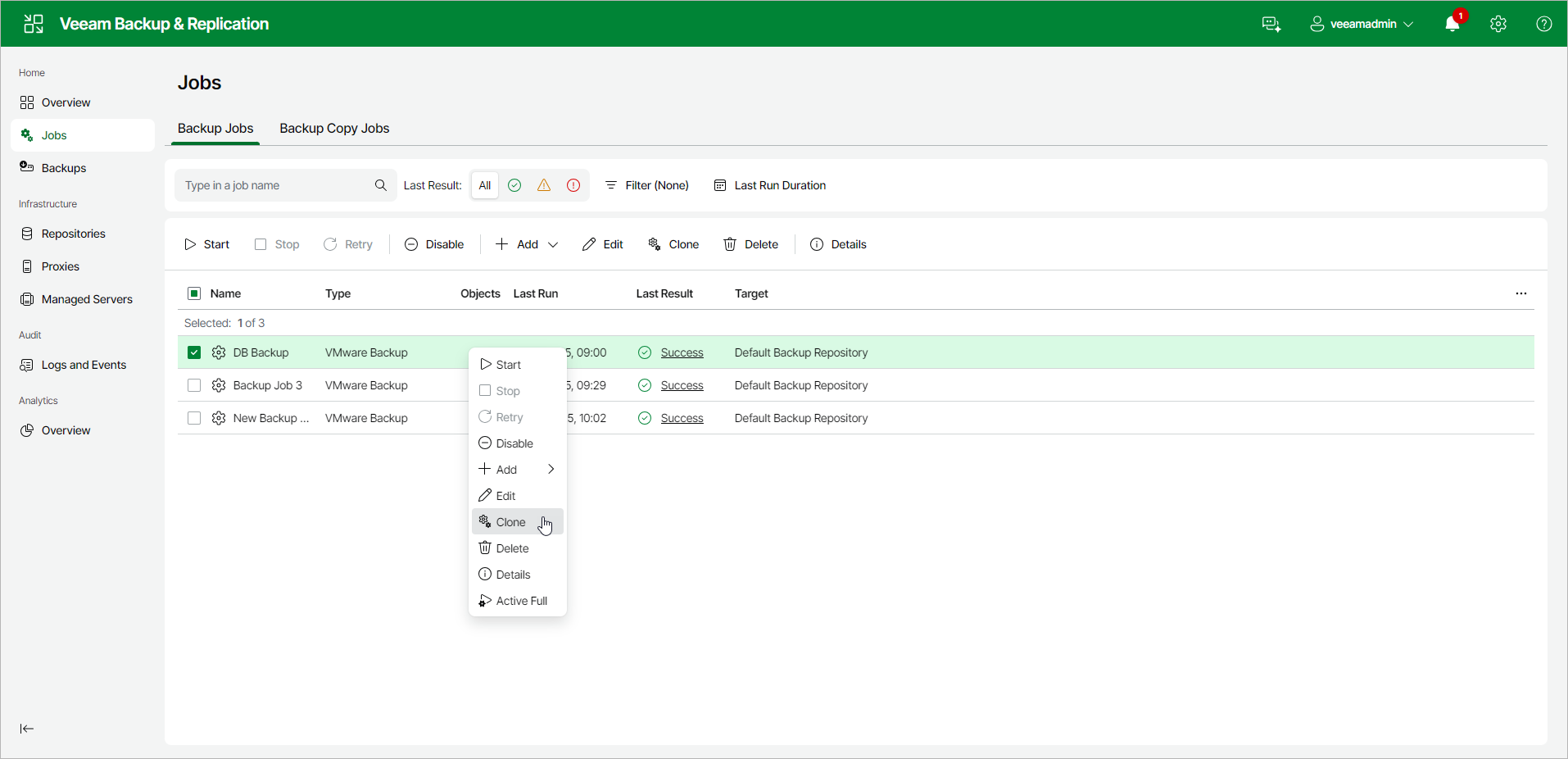Click Disable in the toolbar

pos(434,244)
